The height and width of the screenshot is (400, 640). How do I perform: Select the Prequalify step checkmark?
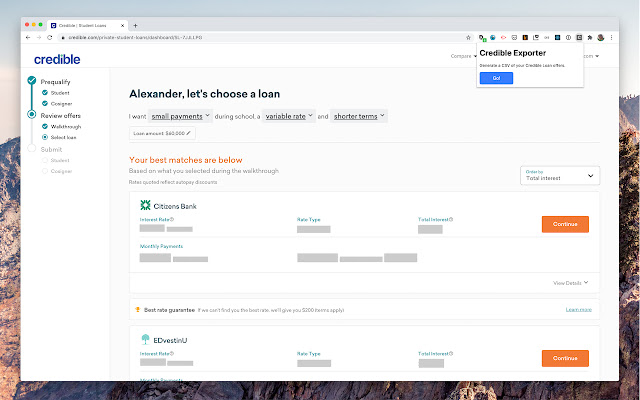(x=32, y=80)
